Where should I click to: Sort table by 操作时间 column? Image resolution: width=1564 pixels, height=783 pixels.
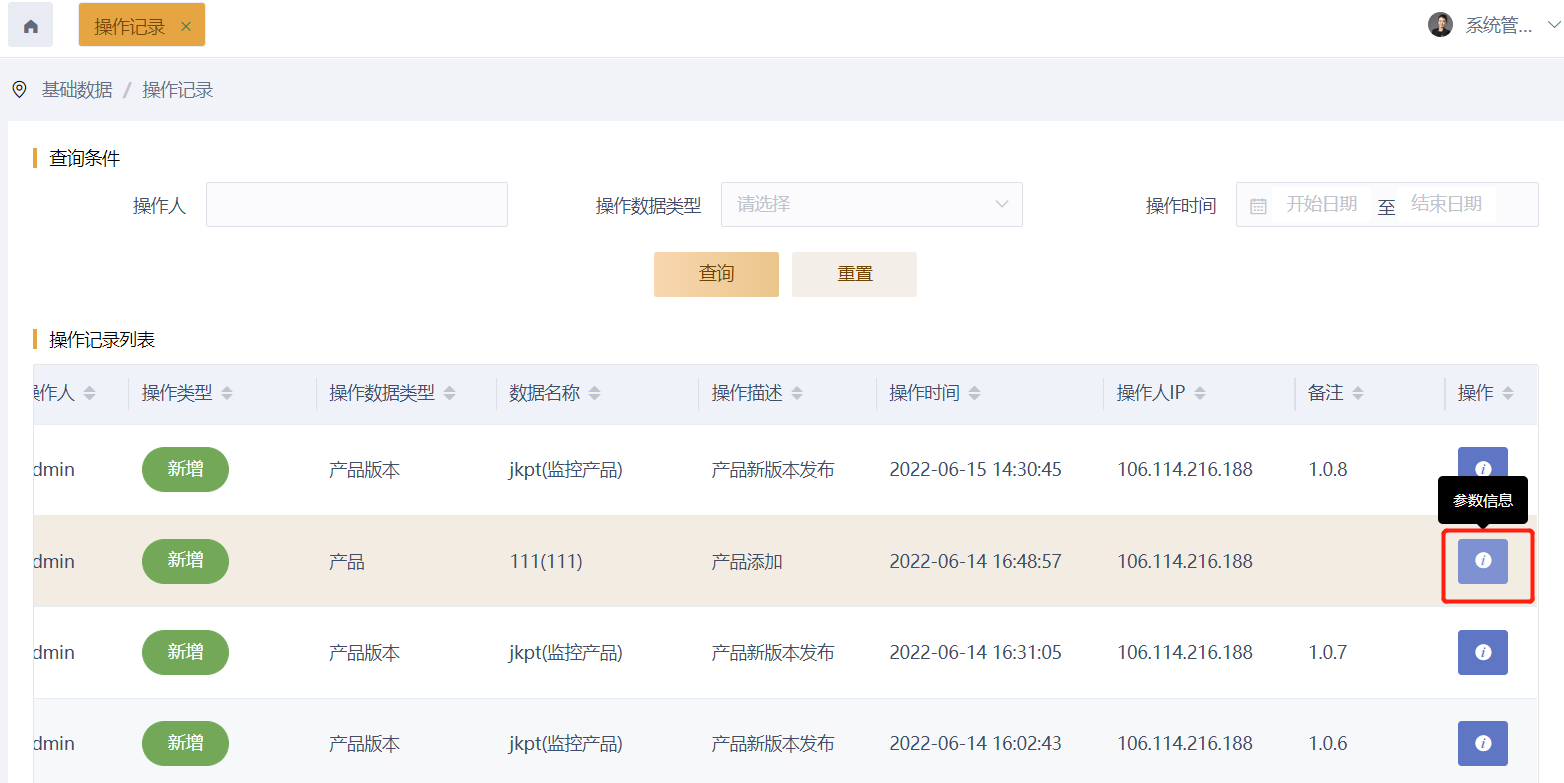(974, 394)
